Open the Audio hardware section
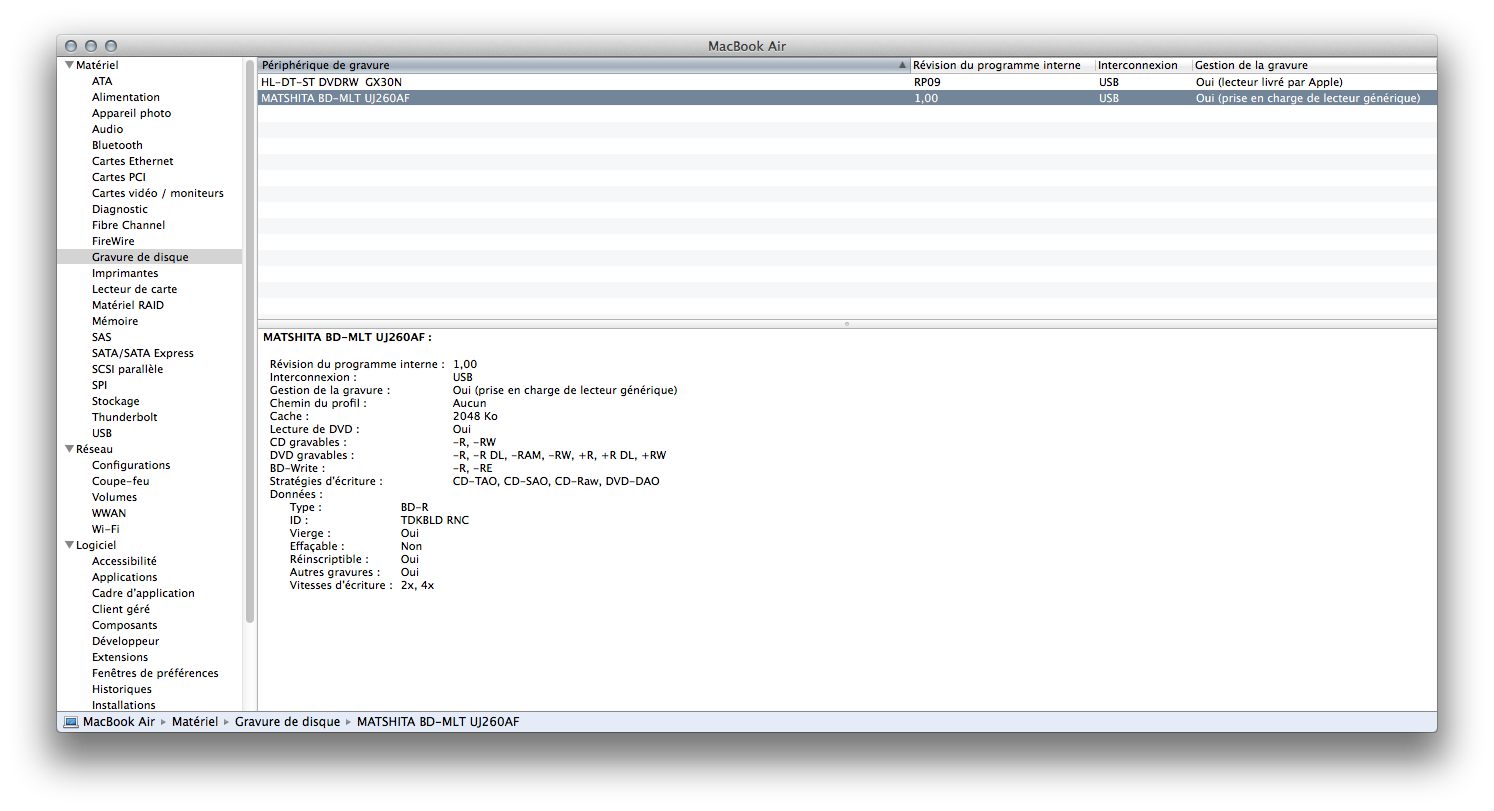1494x811 pixels. click(x=108, y=129)
